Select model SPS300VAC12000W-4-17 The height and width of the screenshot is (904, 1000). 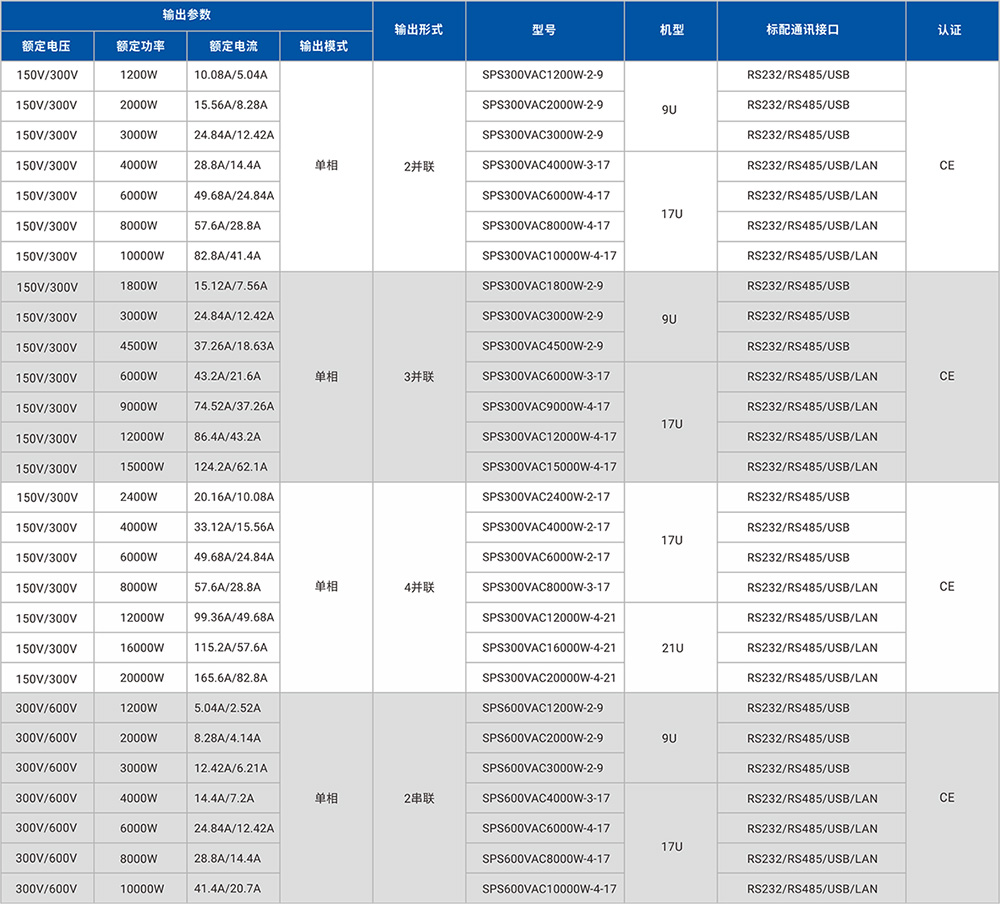click(x=545, y=437)
